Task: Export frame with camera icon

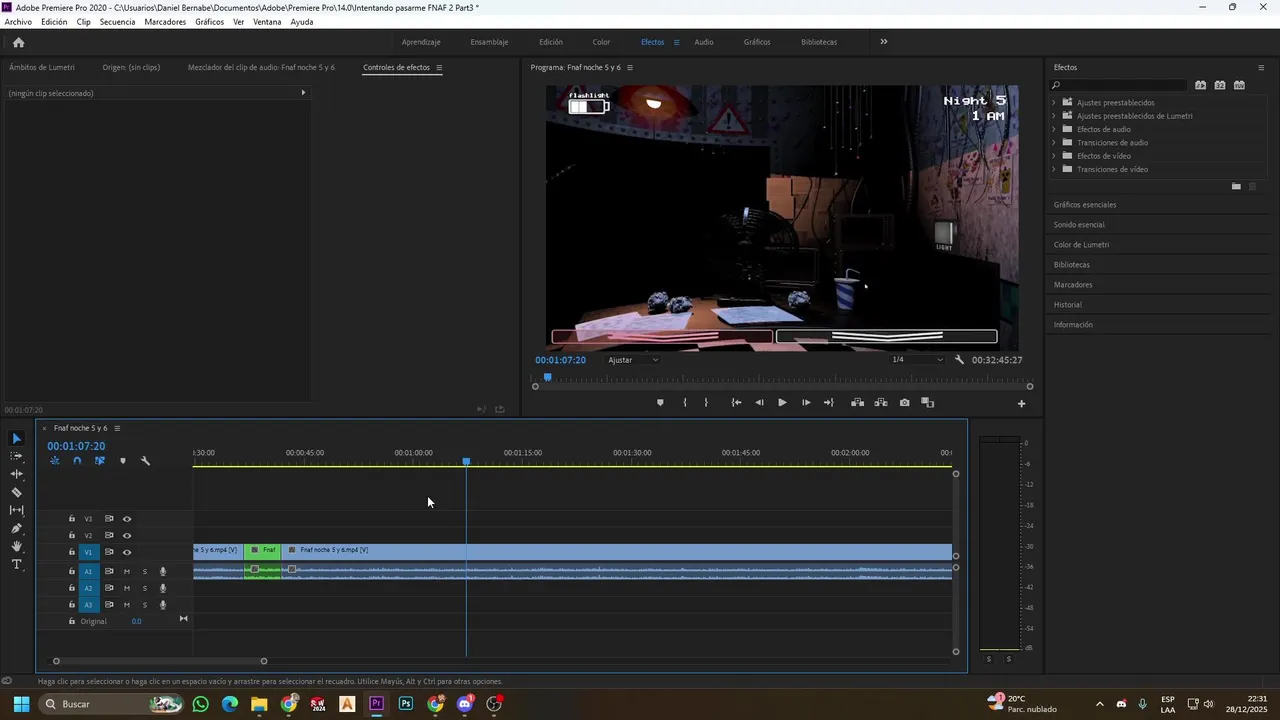Action: [x=905, y=403]
